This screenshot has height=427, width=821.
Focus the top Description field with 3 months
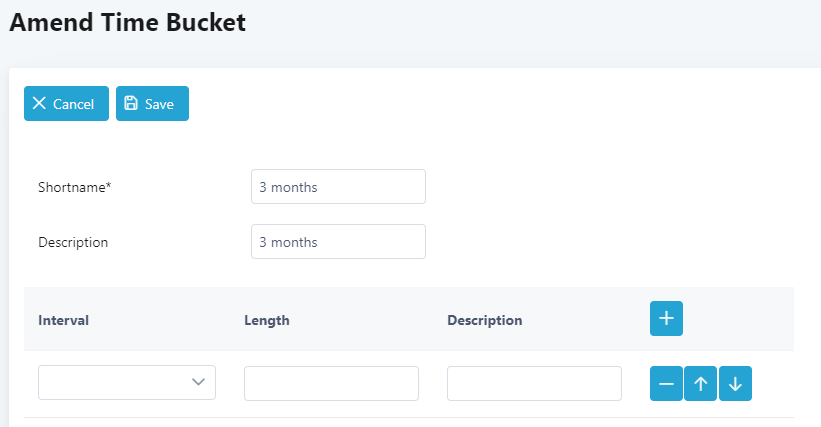338,241
